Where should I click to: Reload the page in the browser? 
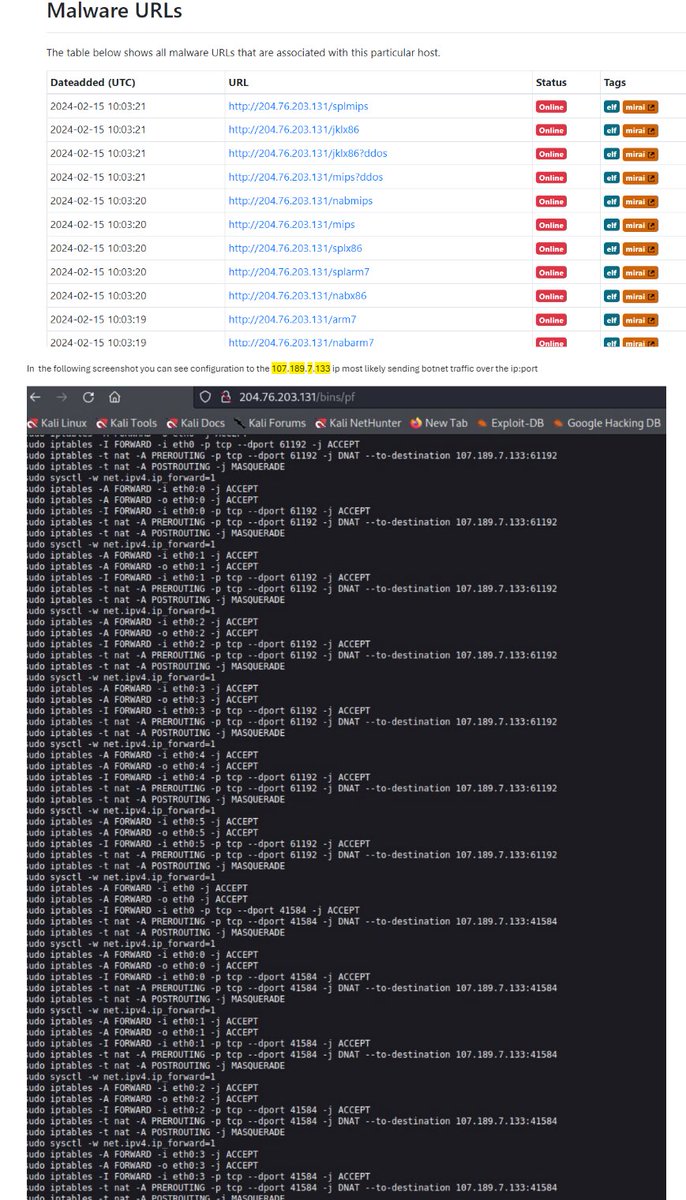point(88,397)
